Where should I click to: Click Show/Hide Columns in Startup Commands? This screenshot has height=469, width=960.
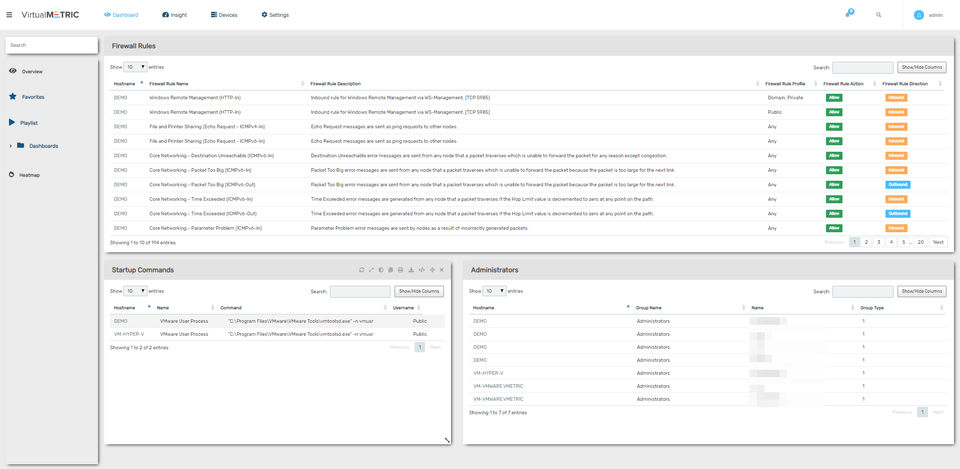(x=419, y=291)
